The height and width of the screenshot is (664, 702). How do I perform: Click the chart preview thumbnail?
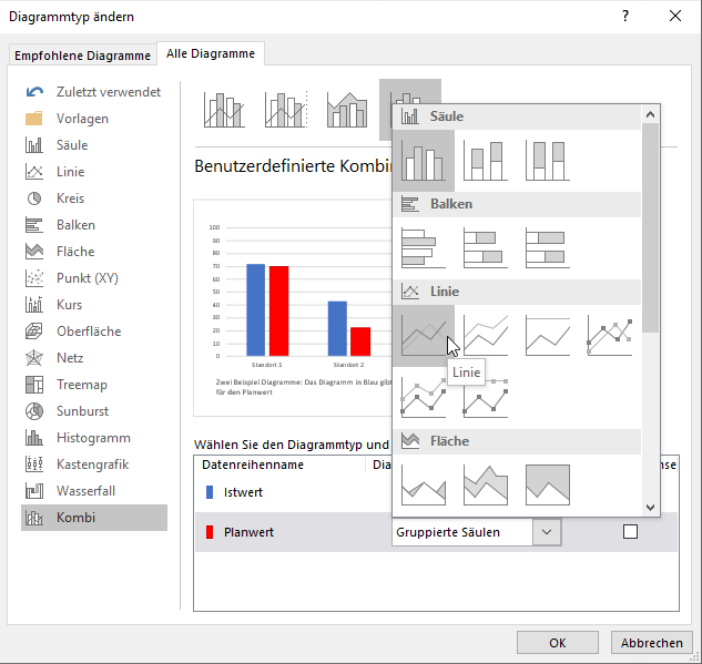click(x=292, y=307)
